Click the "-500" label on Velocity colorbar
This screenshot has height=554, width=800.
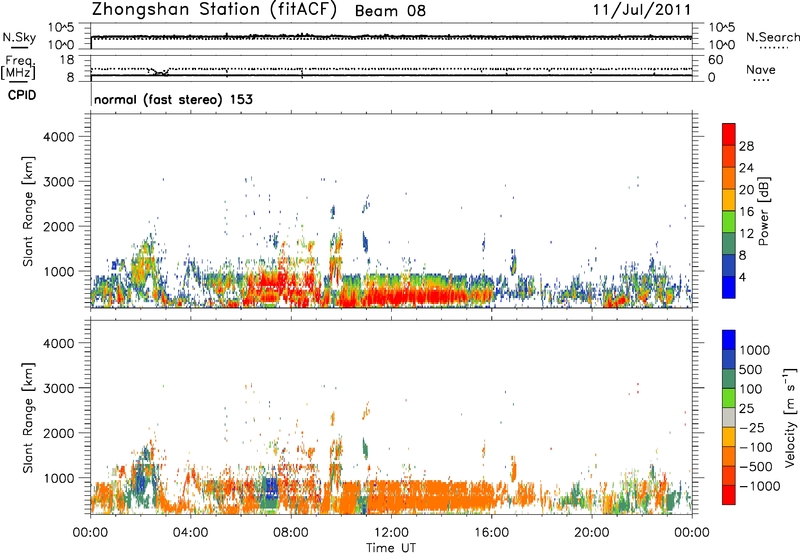tap(756, 466)
